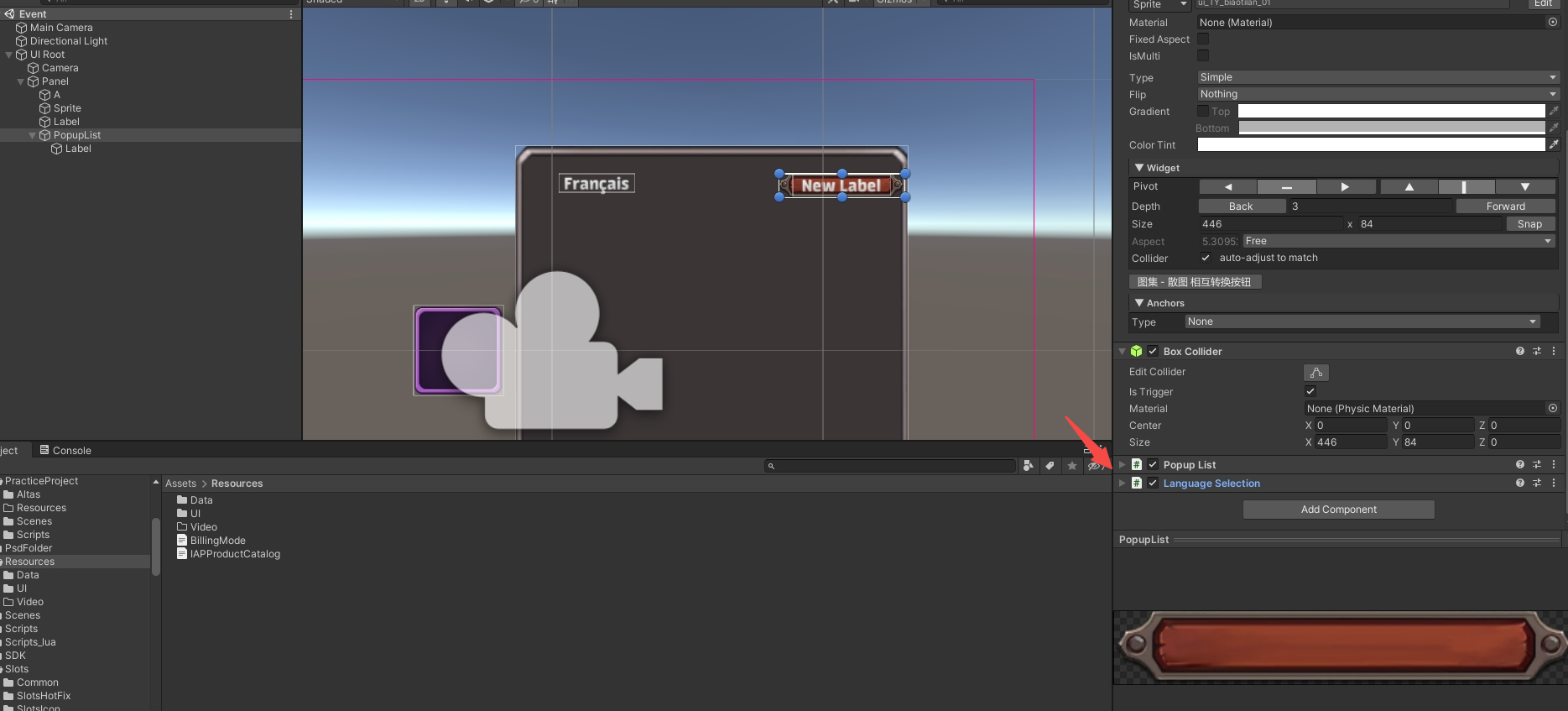Set pivot to top arrow

click(x=1409, y=187)
